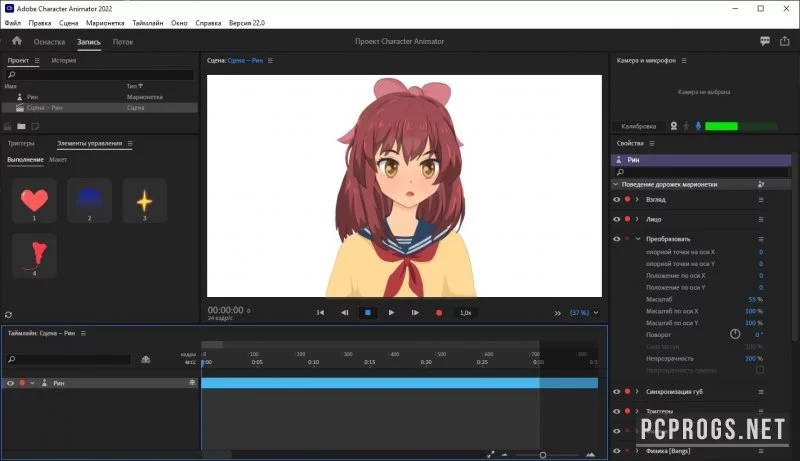
Task: Open Timeline panel menu icon
Action: point(83,333)
